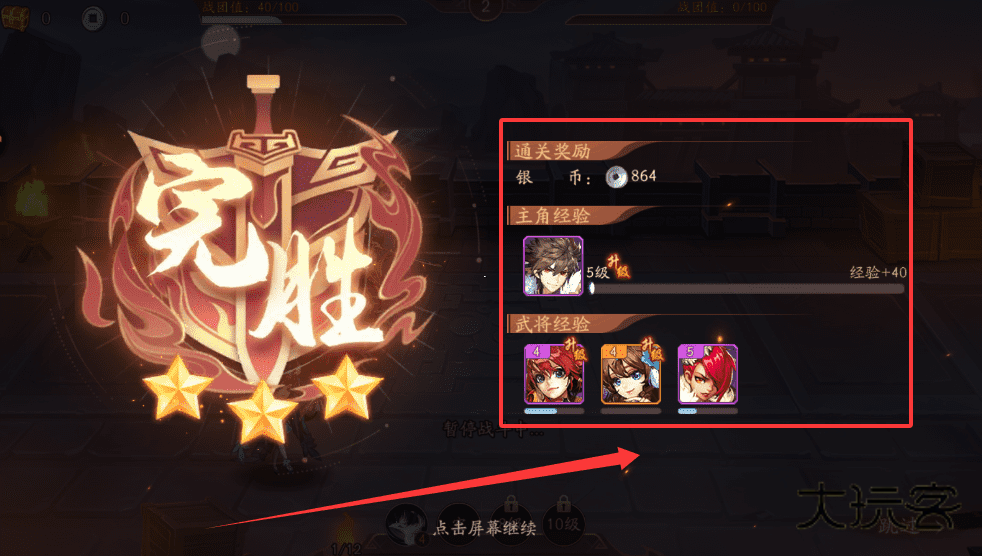Image resolution: width=982 pixels, height=556 pixels.
Task: Click the round number 2 badge
Action: [x=485, y=8]
